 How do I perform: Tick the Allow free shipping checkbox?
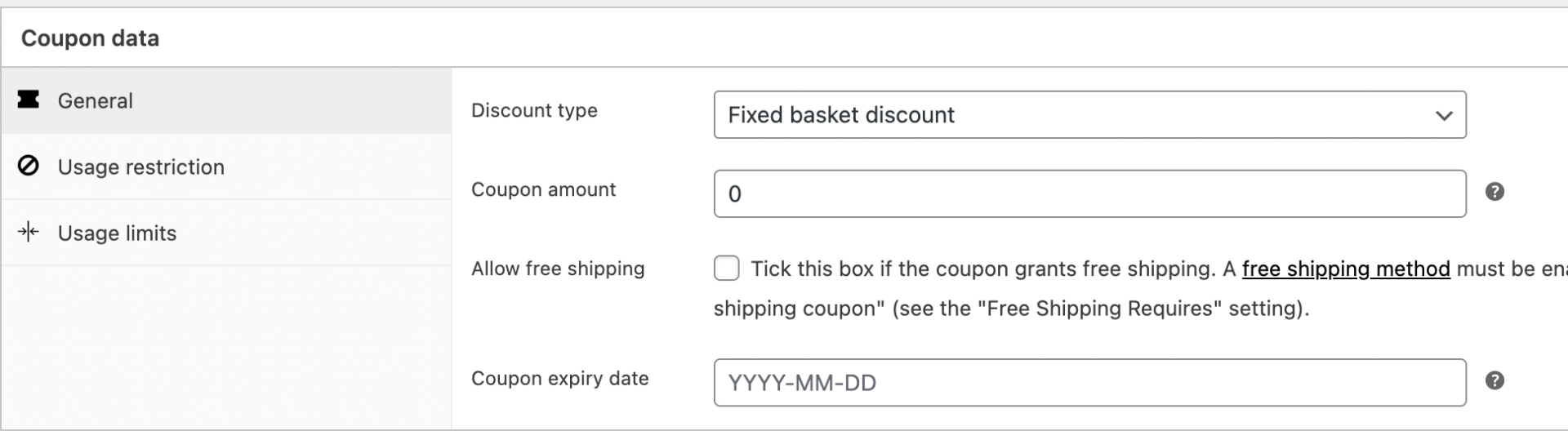(x=726, y=269)
